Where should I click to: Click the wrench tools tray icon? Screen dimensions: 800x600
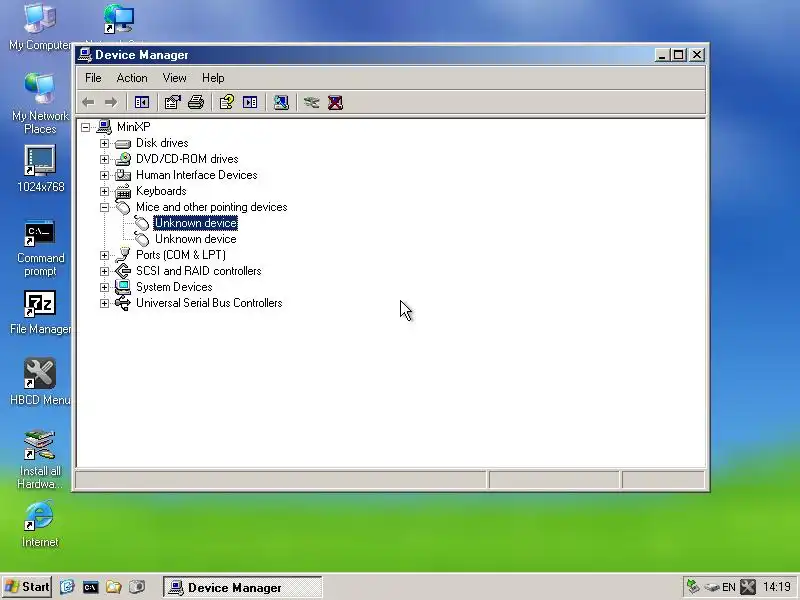click(748, 587)
